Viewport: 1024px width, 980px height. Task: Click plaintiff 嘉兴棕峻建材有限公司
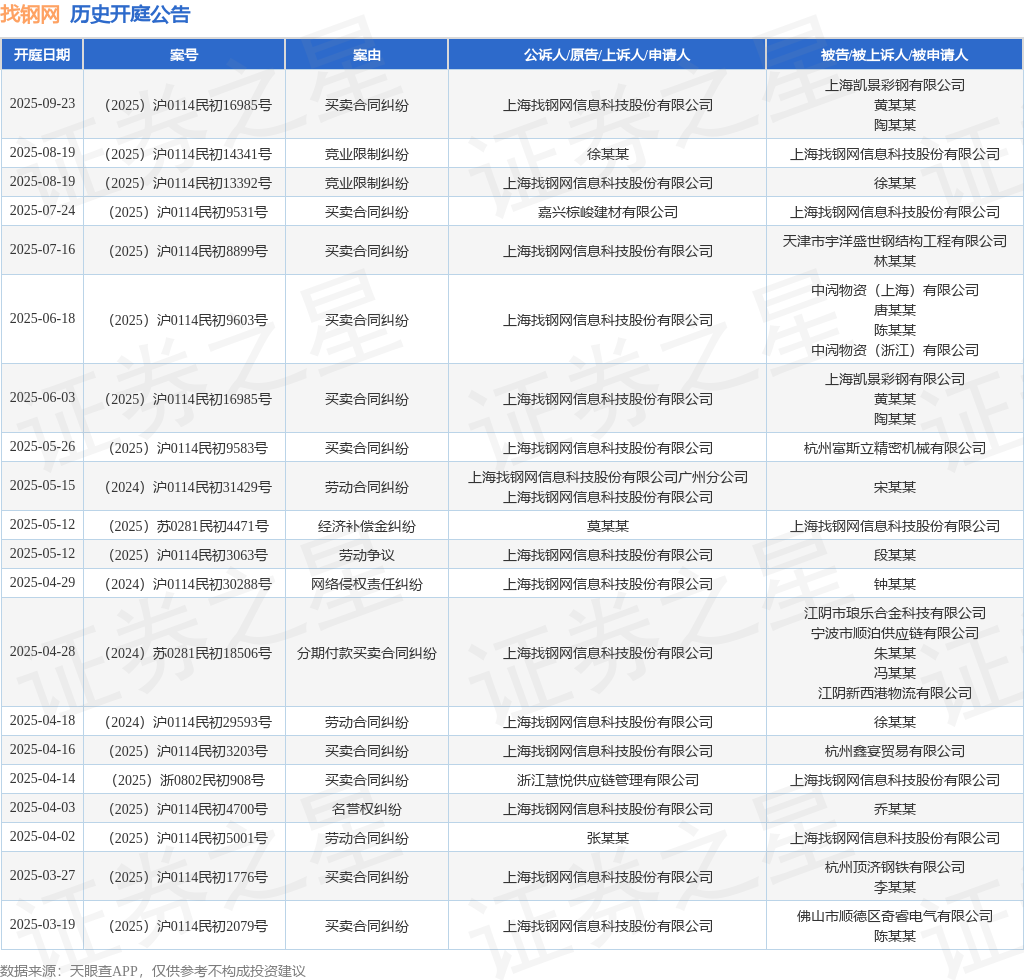pyautogui.click(x=607, y=212)
